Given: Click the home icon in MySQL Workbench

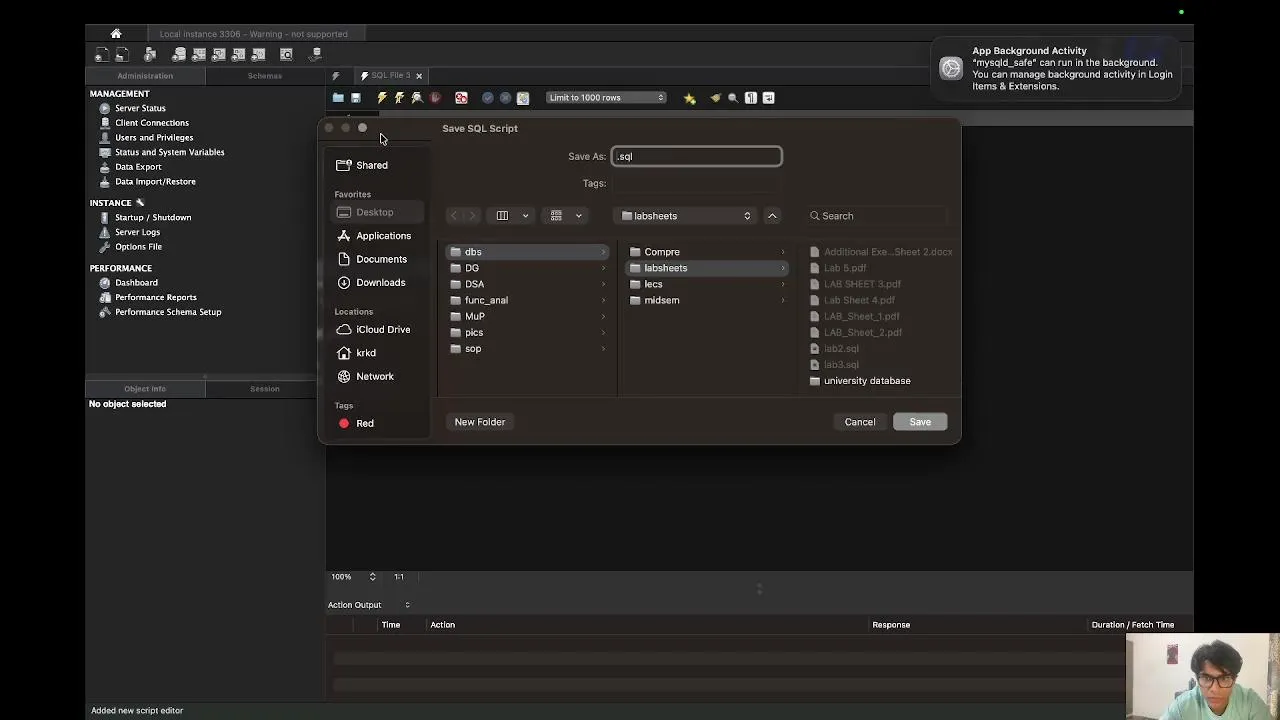Looking at the screenshot, I should [116, 33].
